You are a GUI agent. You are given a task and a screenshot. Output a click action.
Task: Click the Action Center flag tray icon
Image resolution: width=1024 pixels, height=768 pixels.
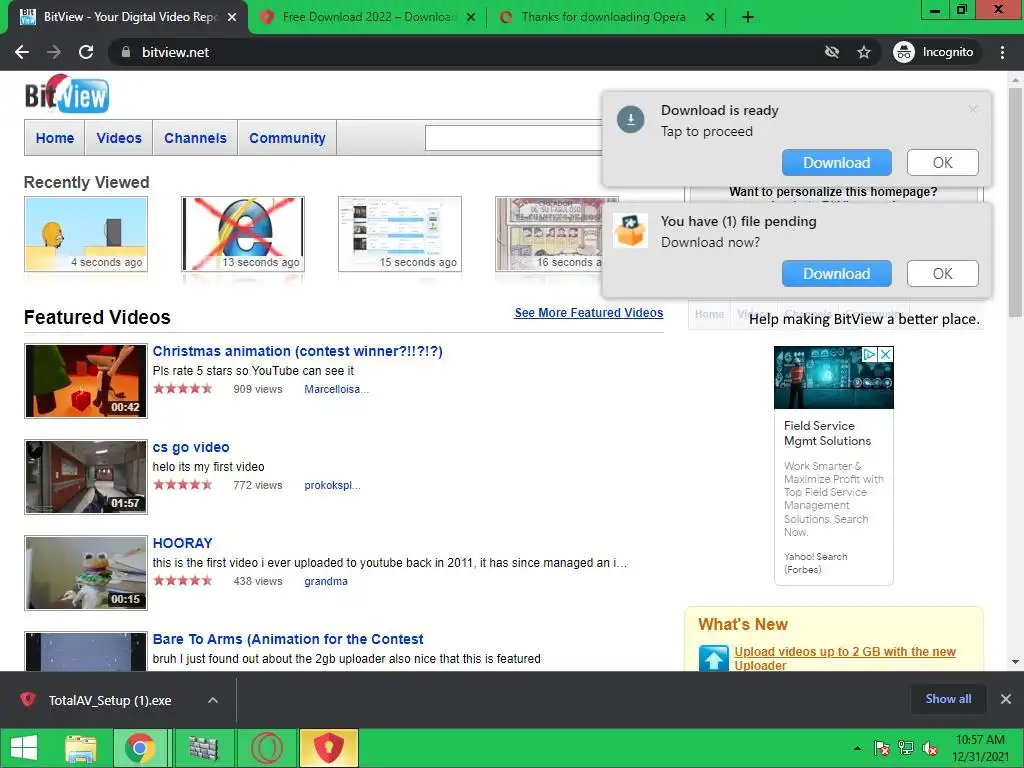[882, 748]
